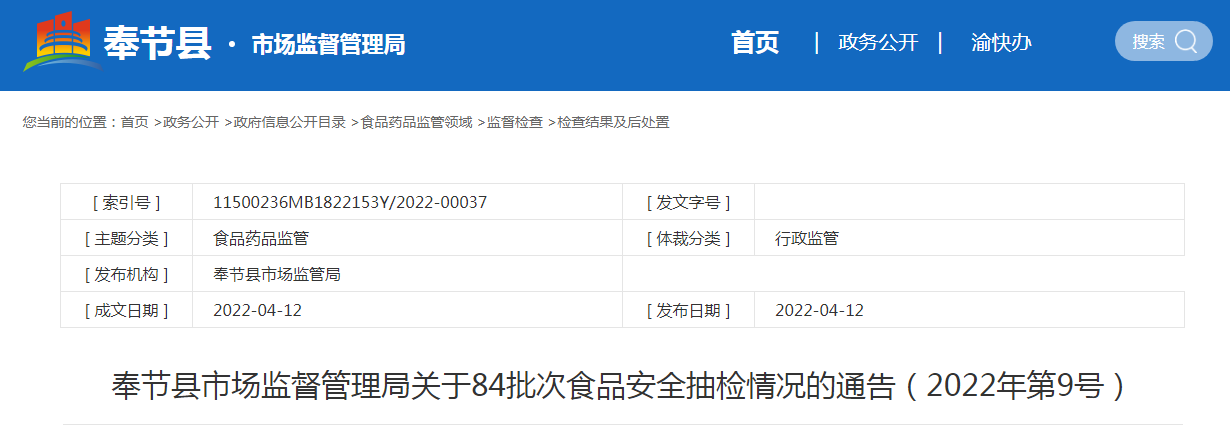The width and height of the screenshot is (1230, 435).
Task: Select 食品药品监管领域 breadcrumb link
Action: point(416,122)
